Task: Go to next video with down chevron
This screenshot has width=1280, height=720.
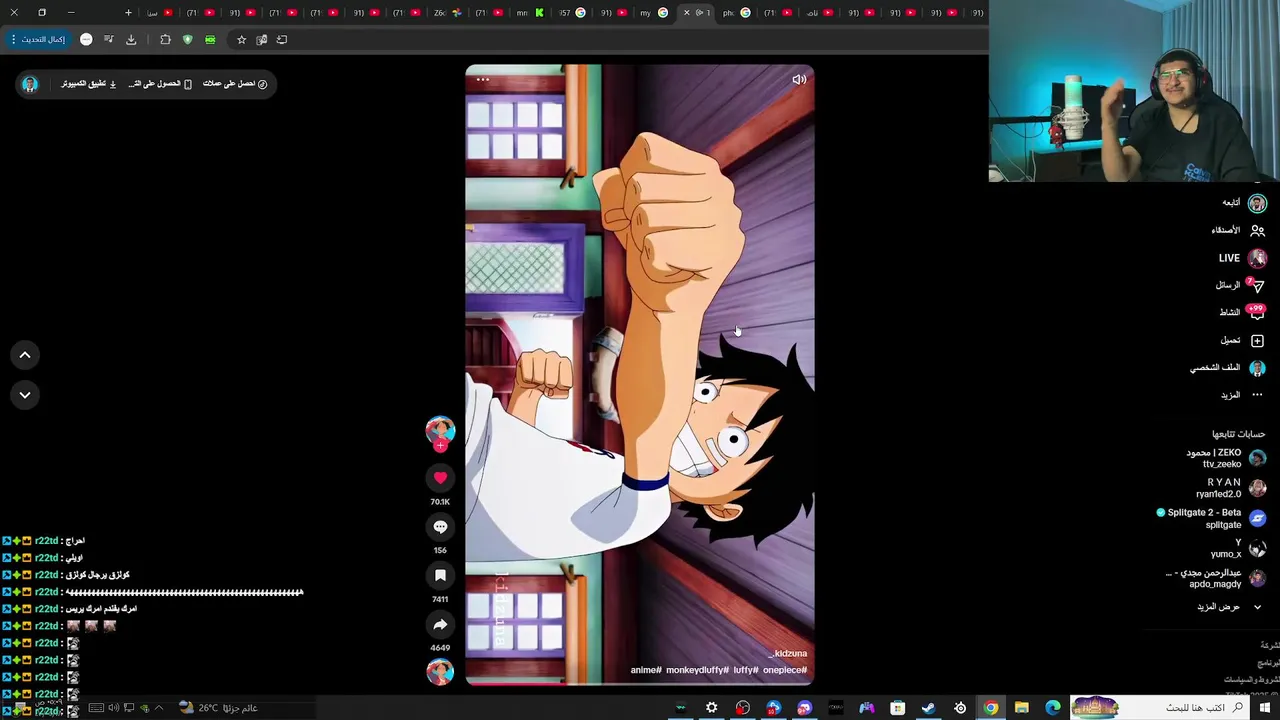Action: coord(25,395)
